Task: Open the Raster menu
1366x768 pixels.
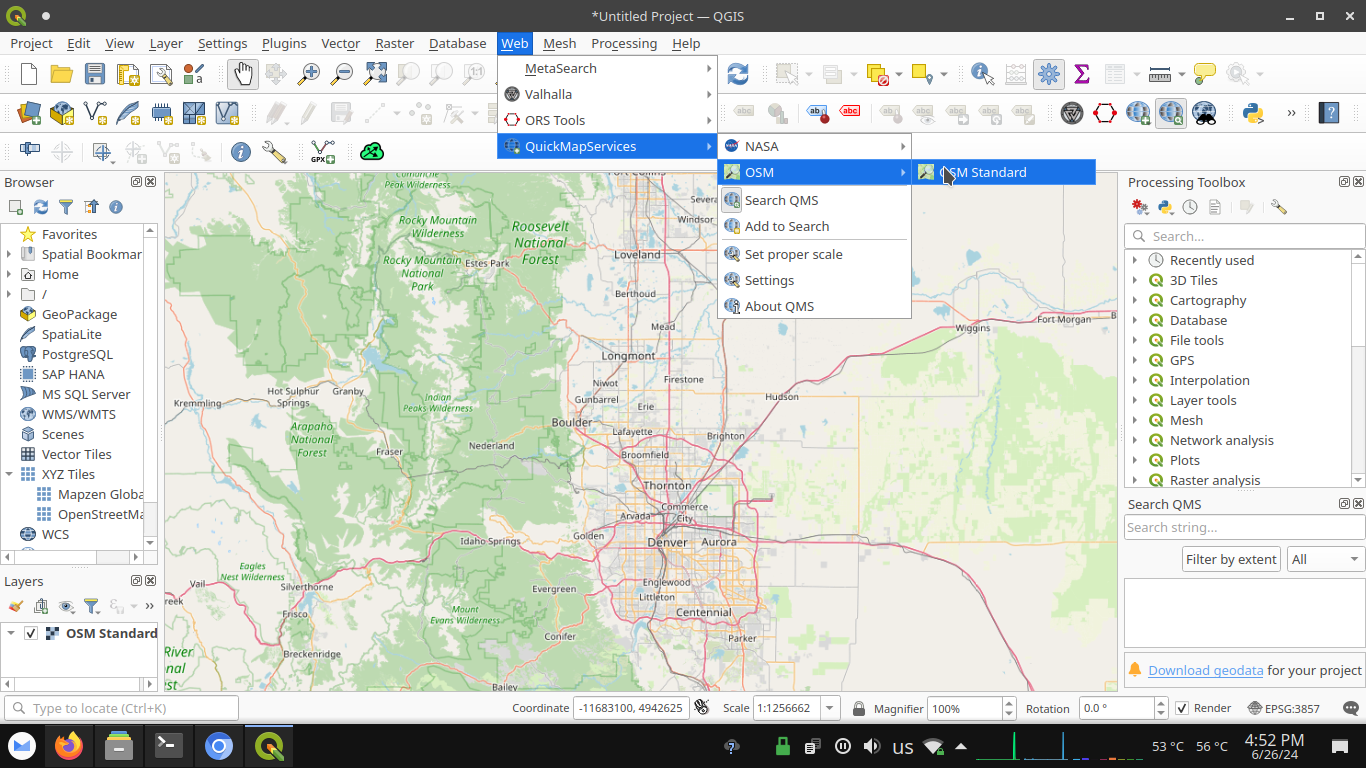Action: [x=394, y=43]
